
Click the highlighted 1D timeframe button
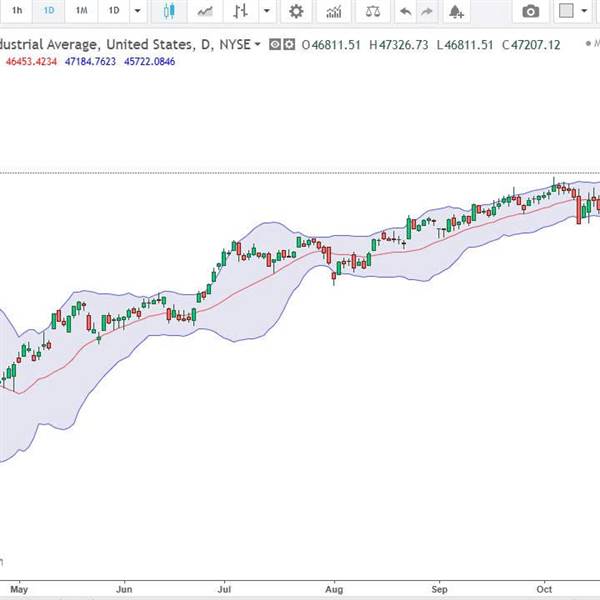49,11
